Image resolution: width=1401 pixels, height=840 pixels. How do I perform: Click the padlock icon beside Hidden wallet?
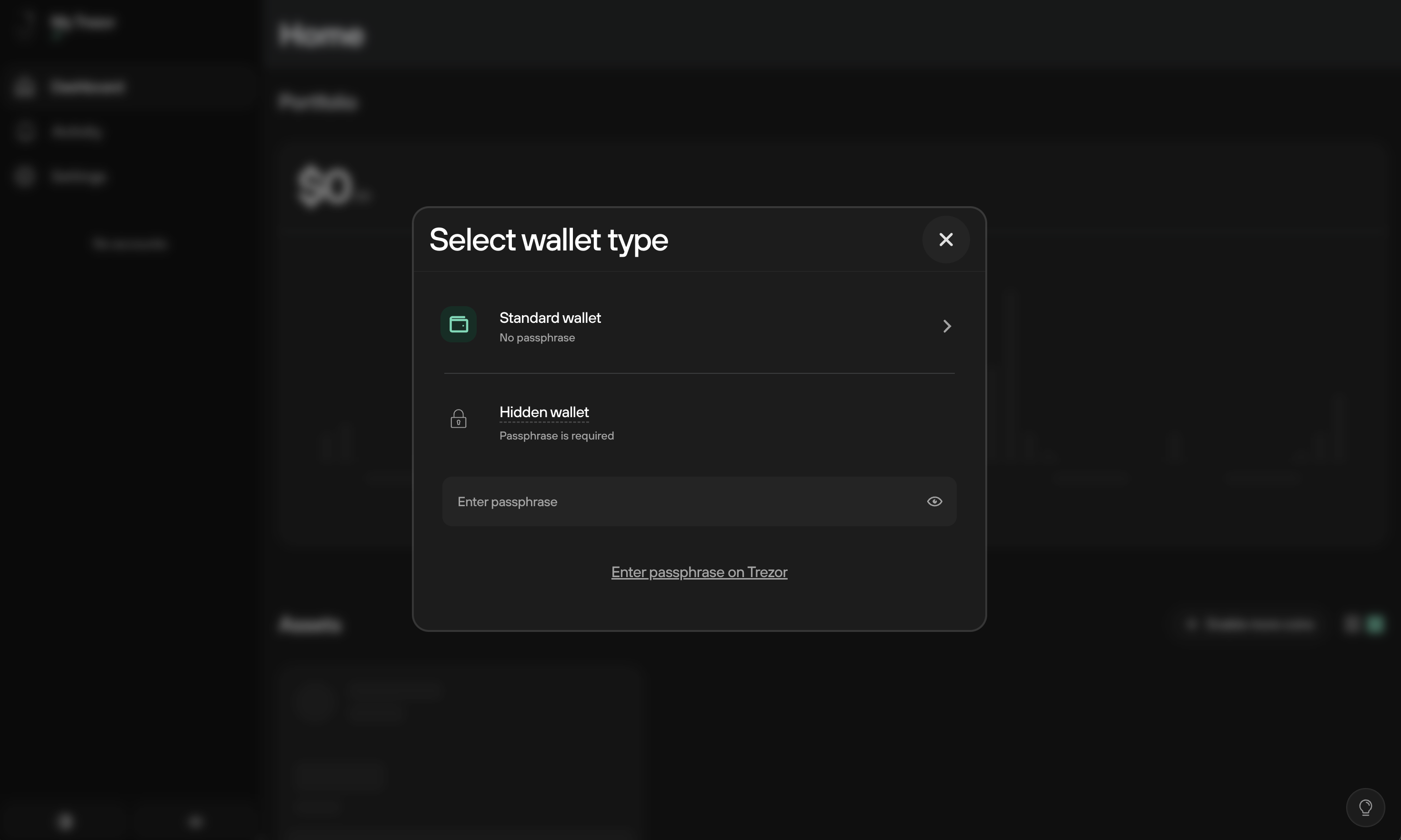[x=458, y=418]
